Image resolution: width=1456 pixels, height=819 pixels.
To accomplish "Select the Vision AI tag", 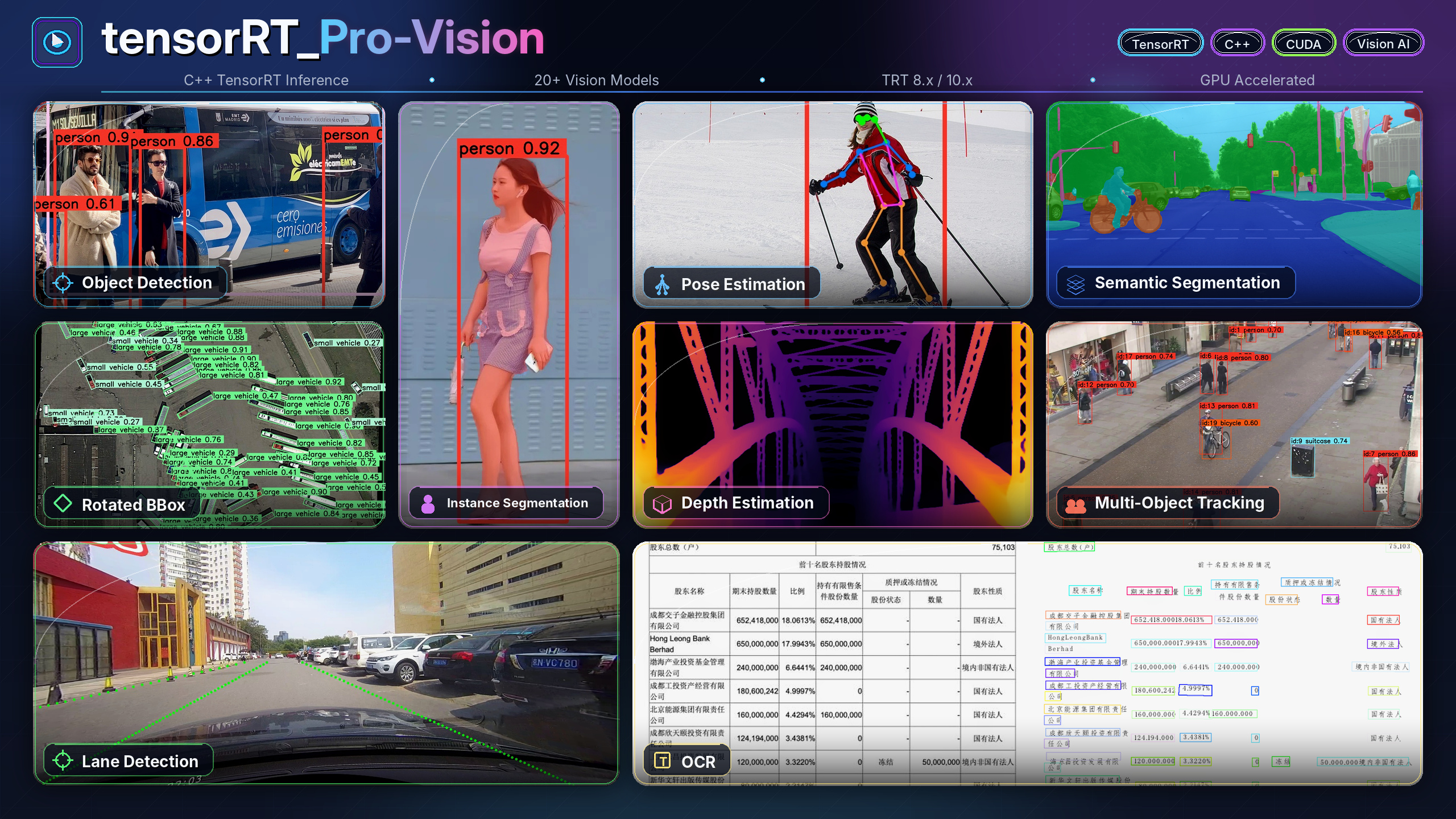I will 1383,43.
